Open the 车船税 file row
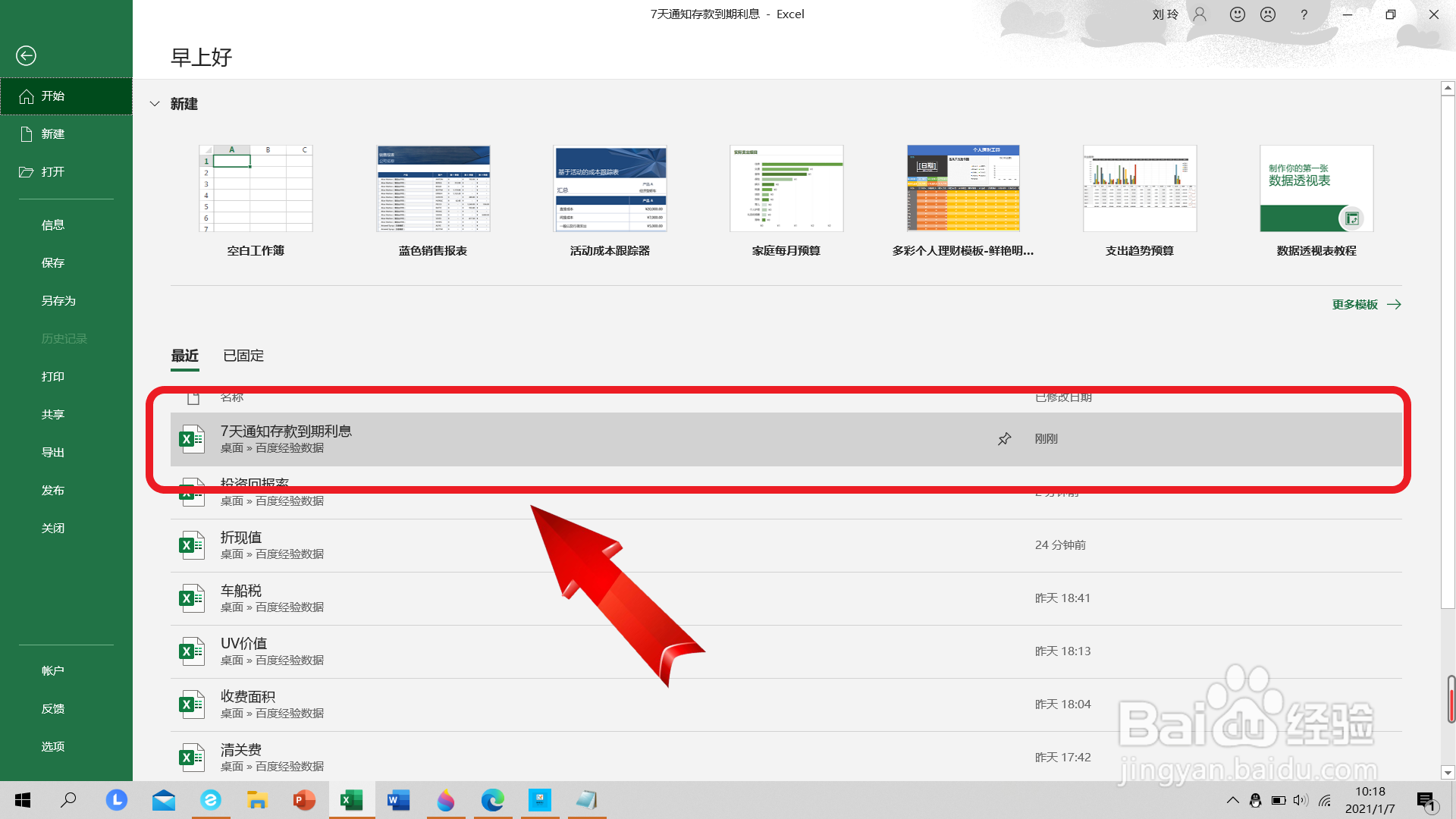The width and height of the screenshot is (1456, 819). click(786, 598)
